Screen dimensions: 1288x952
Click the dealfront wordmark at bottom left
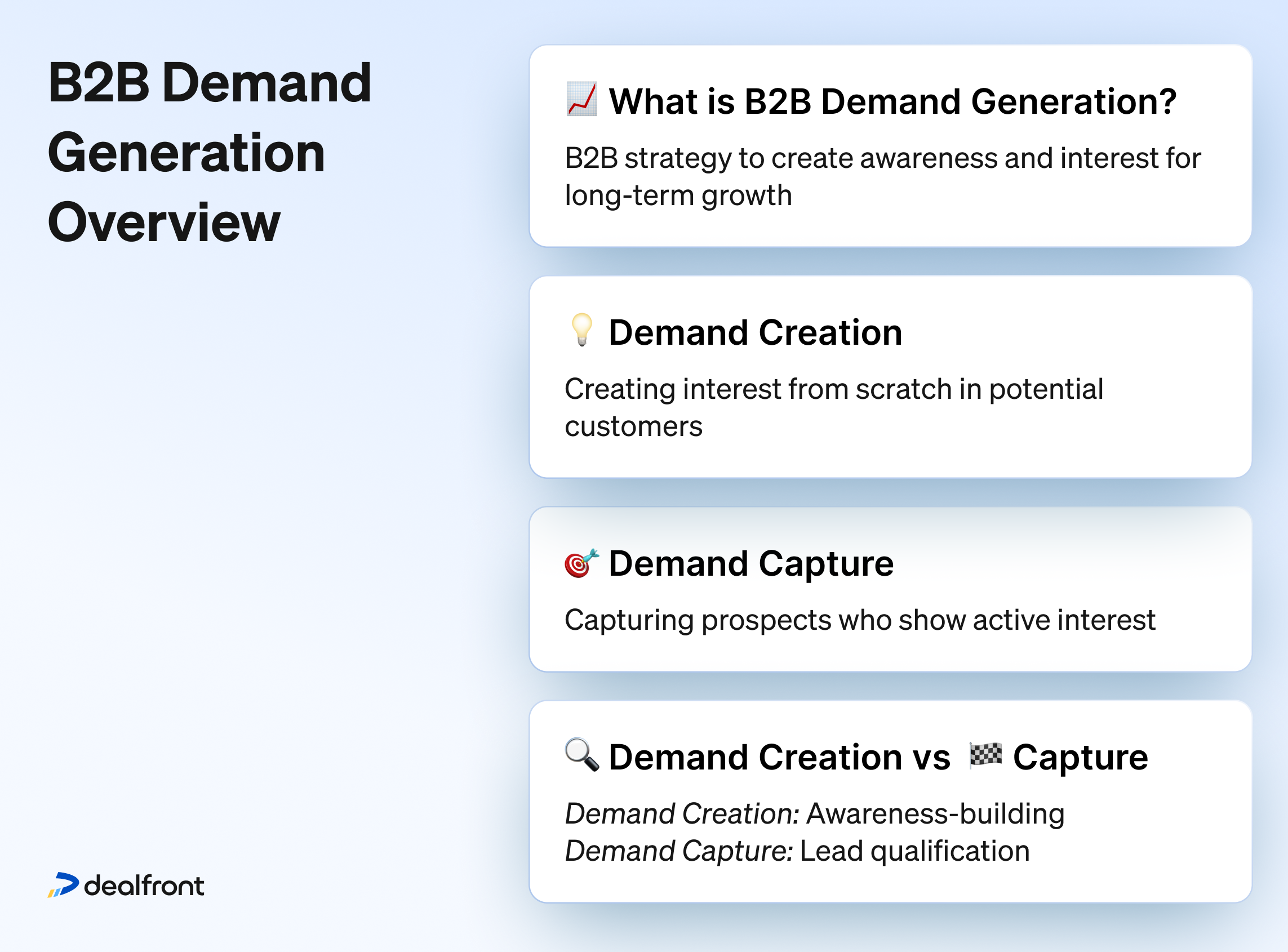tap(144, 885)
